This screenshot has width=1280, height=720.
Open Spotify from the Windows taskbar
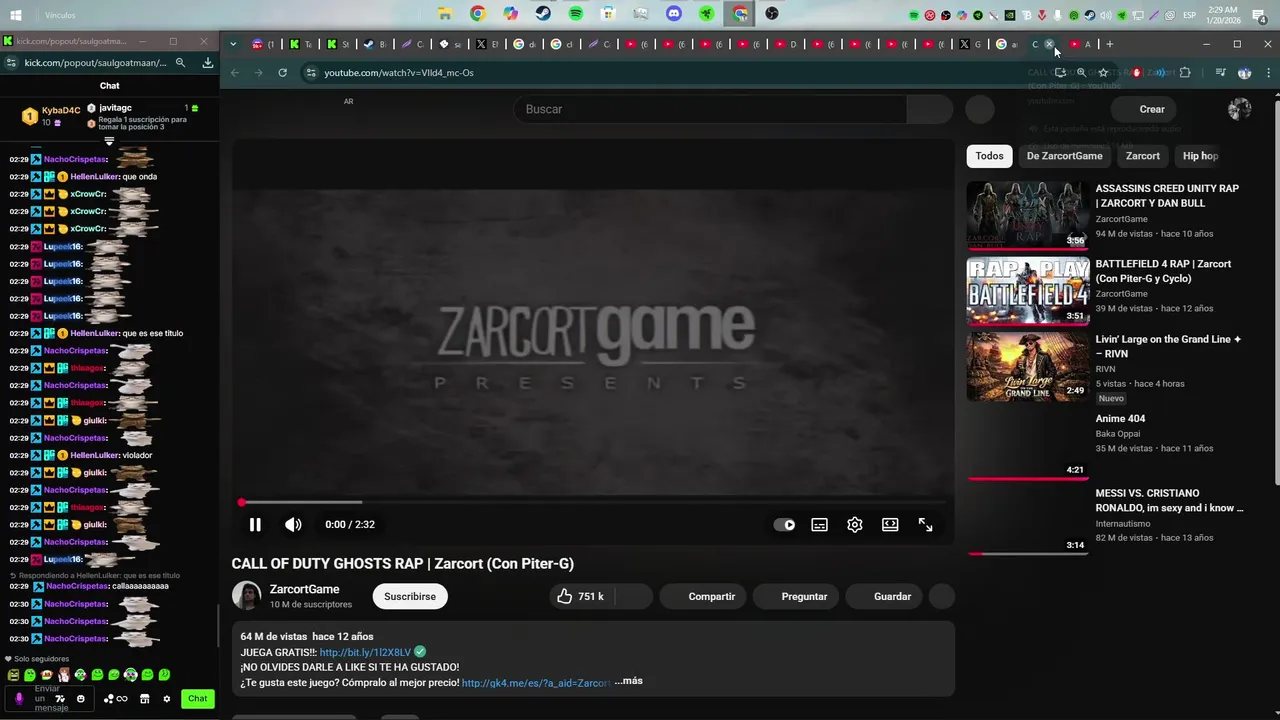(575, 14)
